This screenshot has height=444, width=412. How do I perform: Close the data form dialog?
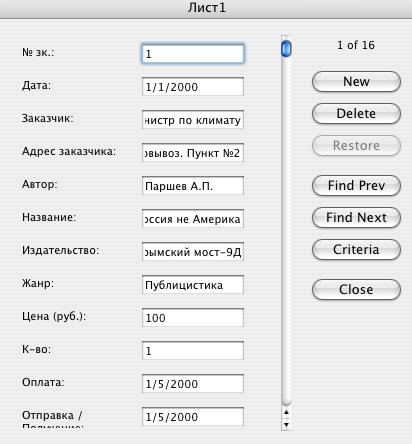point(356,290)
